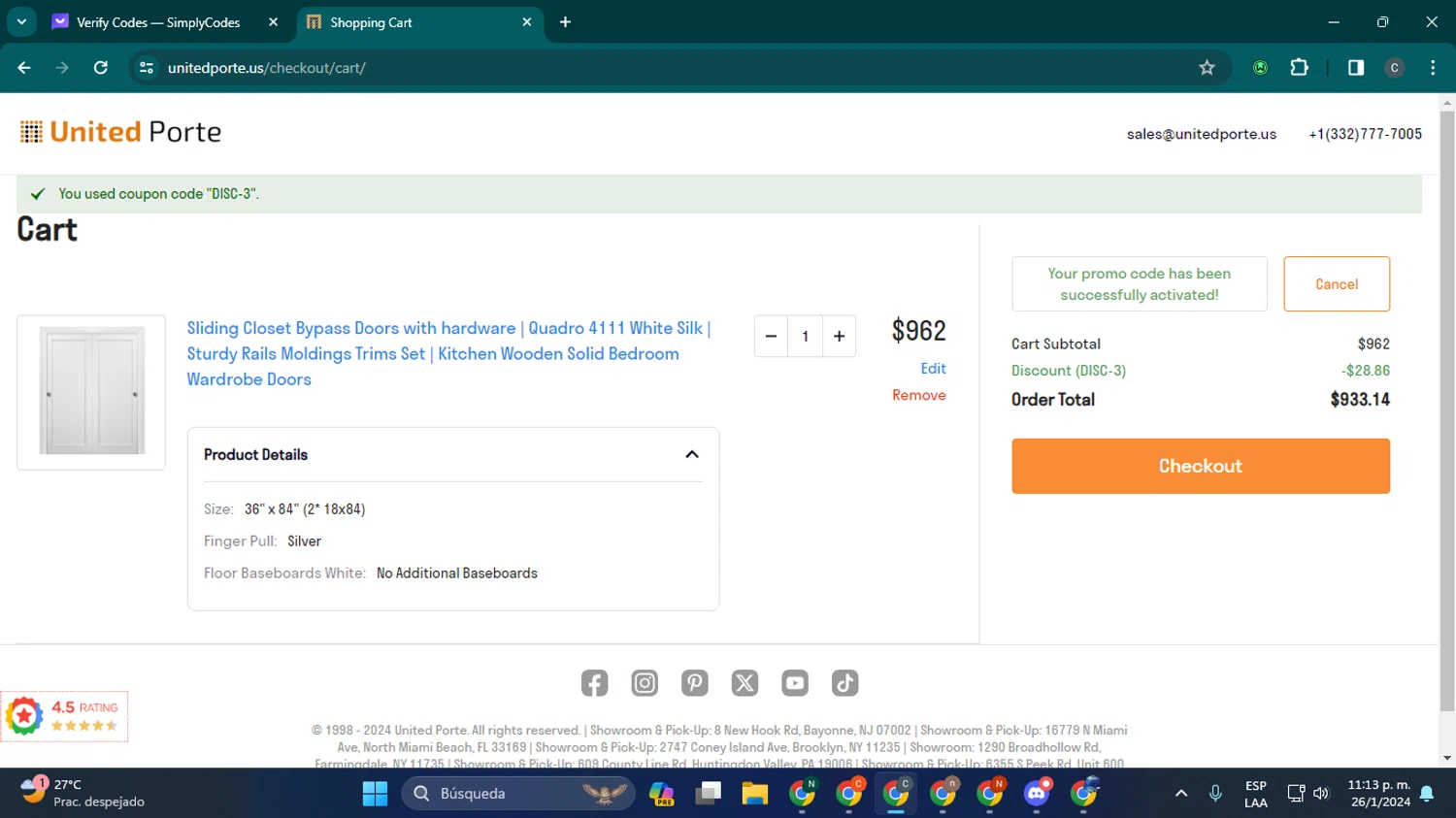Go forward in browser history
The height and width of the screenshot is (818, 1456).
pos(62,68)
